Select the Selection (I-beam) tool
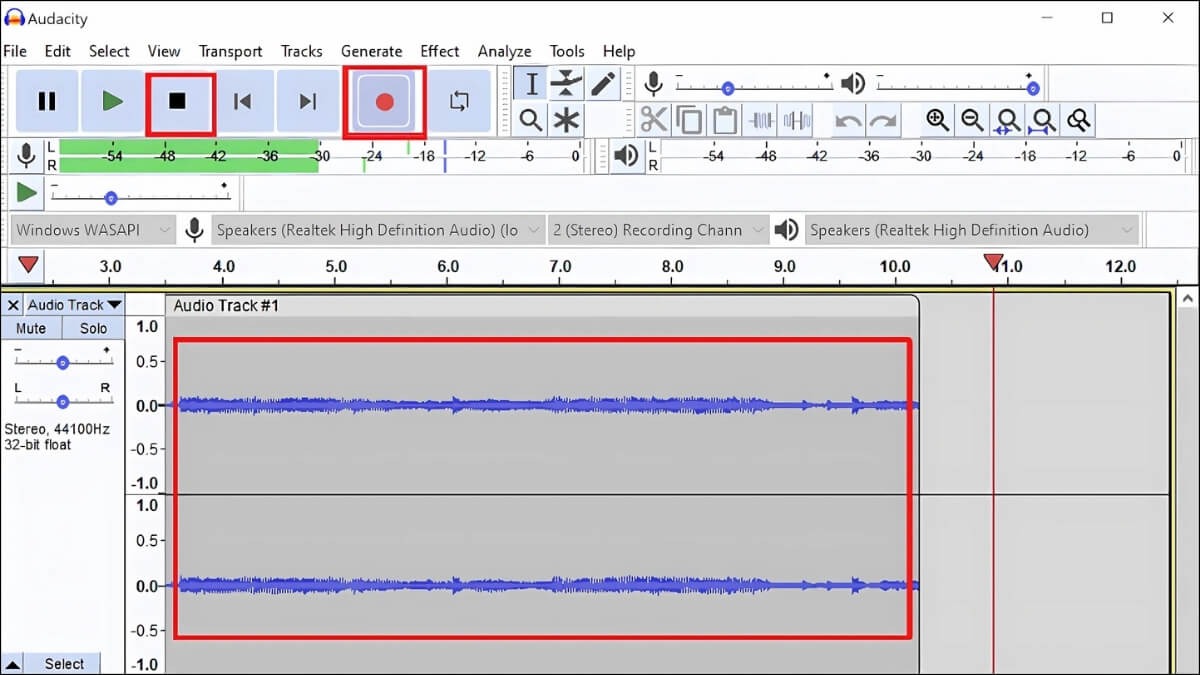This screenshot has width=1200, height=675. click(531, 84)
